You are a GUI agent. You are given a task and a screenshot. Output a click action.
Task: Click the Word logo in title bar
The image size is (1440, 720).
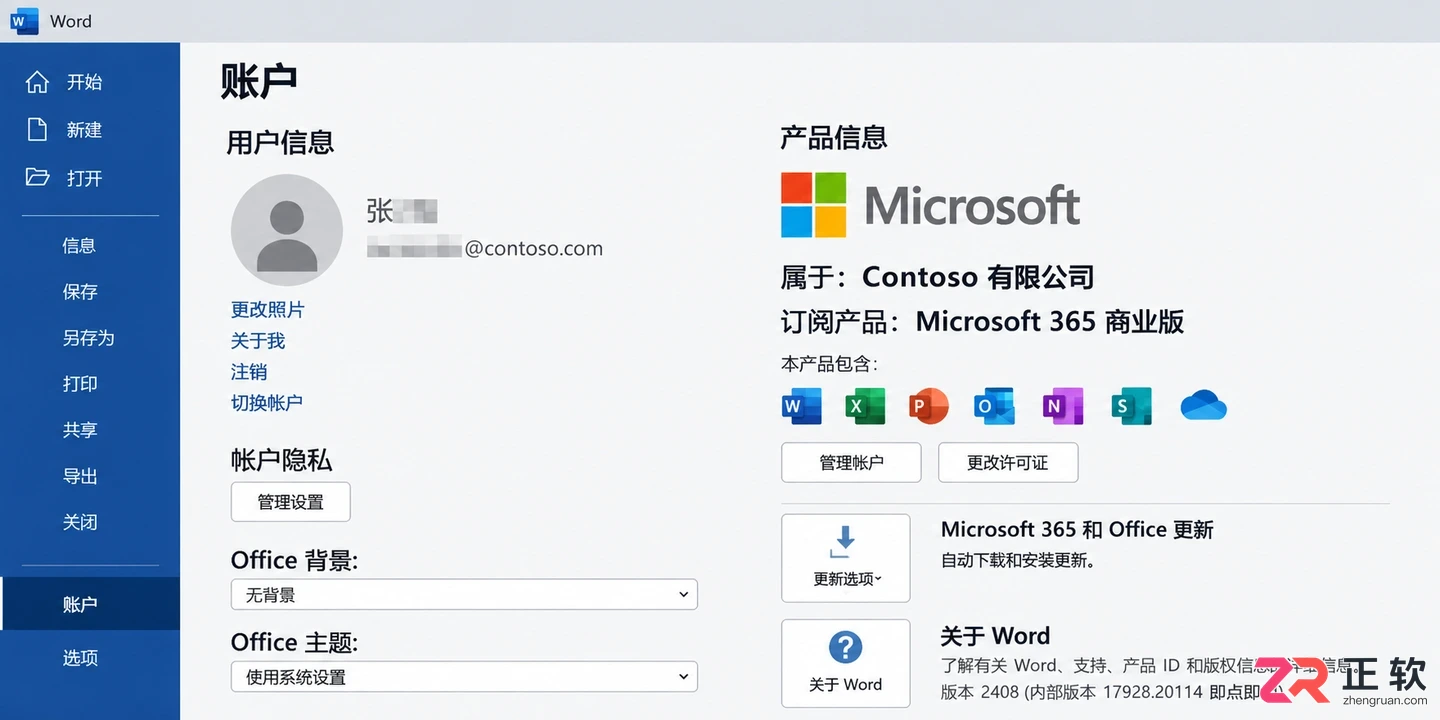pyautogui.click(x=24, y=21)
